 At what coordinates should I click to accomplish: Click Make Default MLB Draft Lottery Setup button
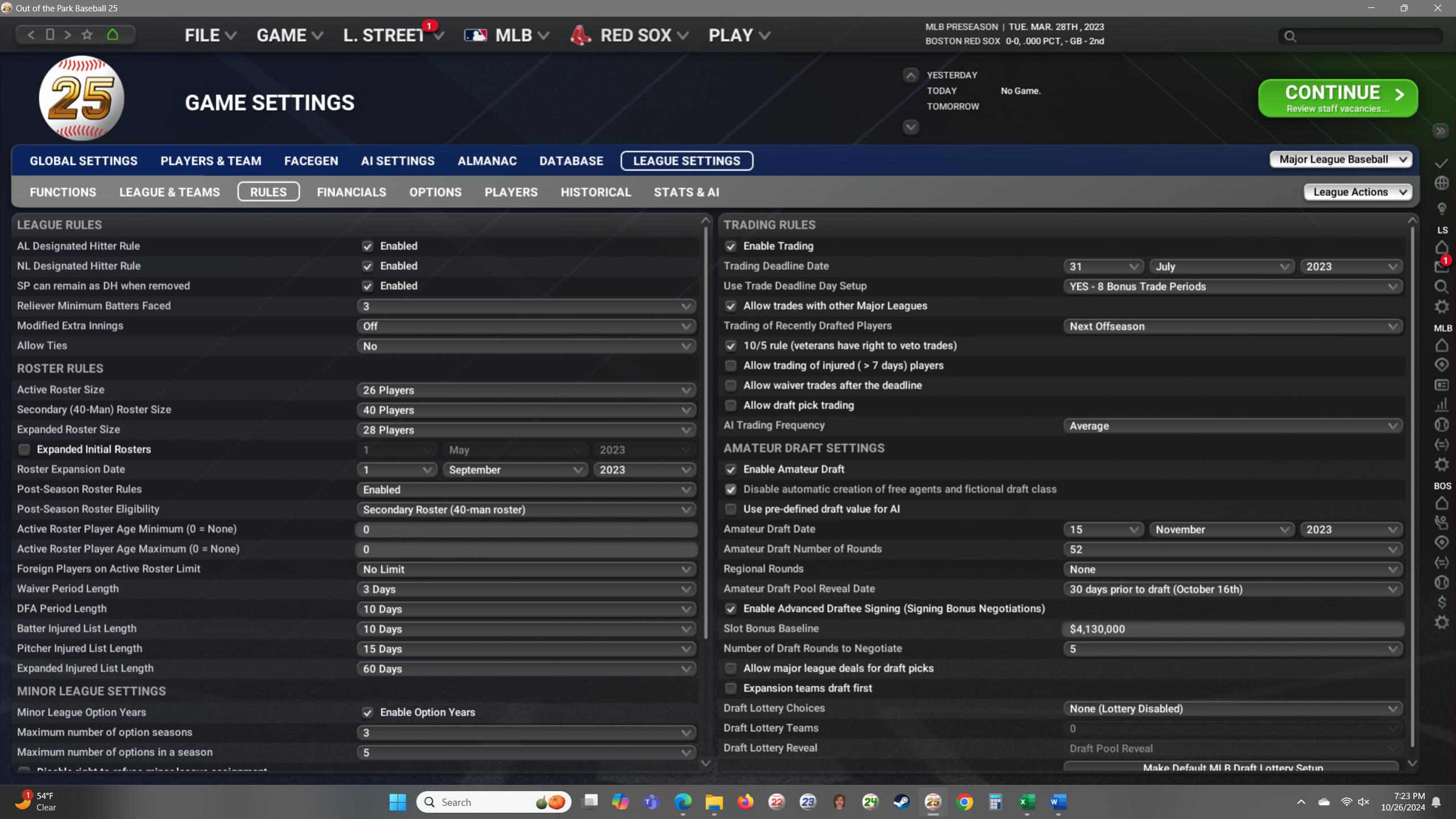pos(1231,766)
